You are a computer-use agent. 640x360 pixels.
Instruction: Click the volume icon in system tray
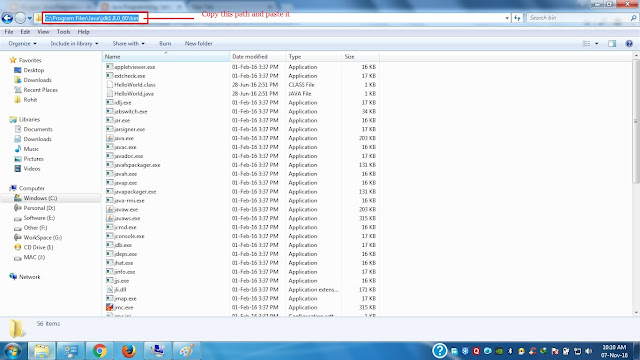click(x=588, y=351)
